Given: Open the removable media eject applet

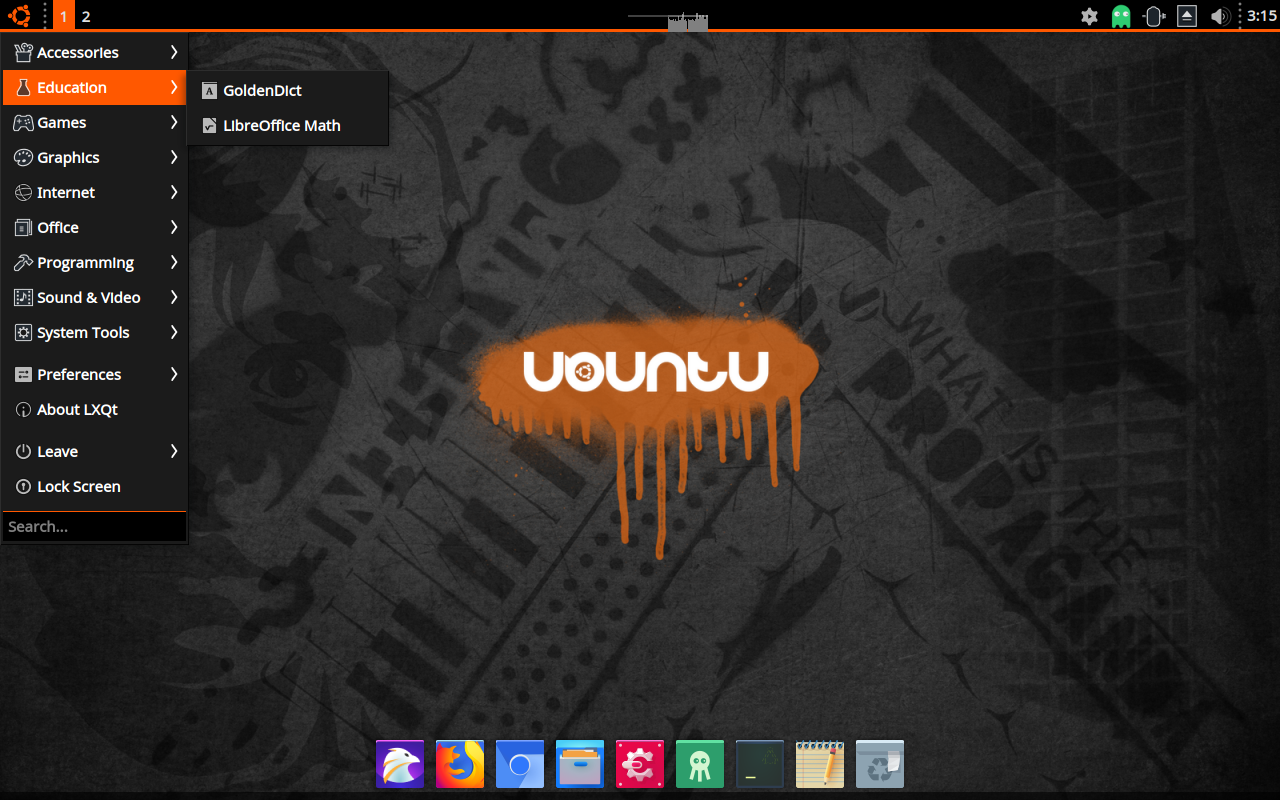Looking at the screenshot, I should pyautogui.click(x=1187, y=16).
